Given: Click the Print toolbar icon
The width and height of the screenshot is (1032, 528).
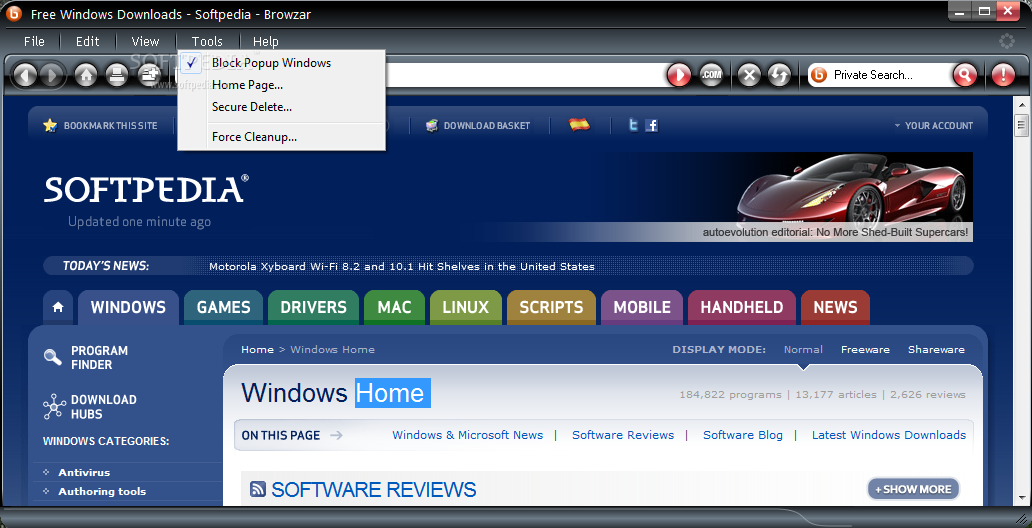Looking at the screenshot, I should (x=117, y=75).
